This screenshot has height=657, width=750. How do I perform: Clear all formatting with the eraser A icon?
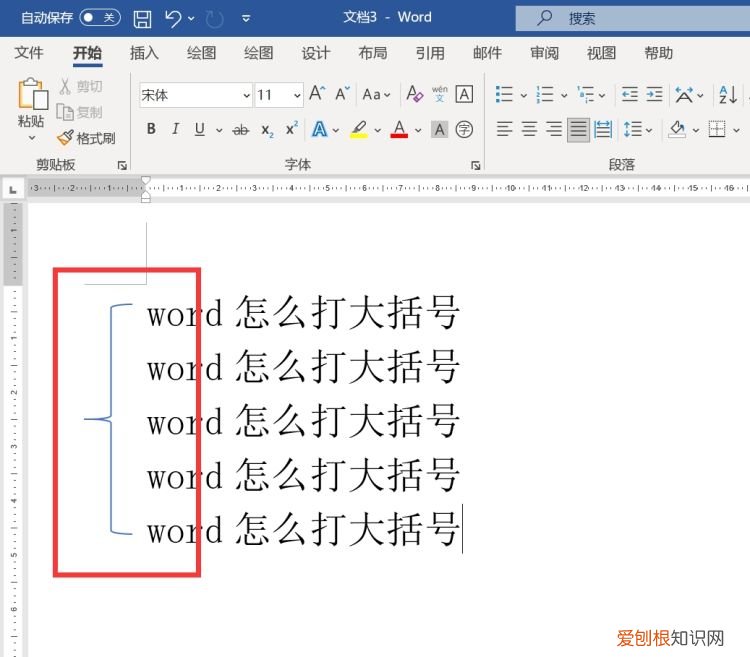point(414,93)
